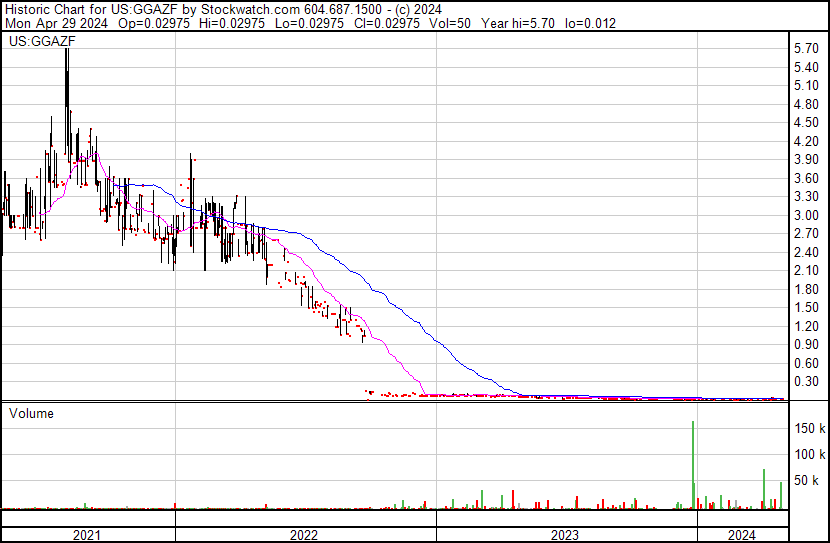Viewport: 830px width, 543px height.
Task: Select the 1.50 price axis label
Action: tap(806, 307)
